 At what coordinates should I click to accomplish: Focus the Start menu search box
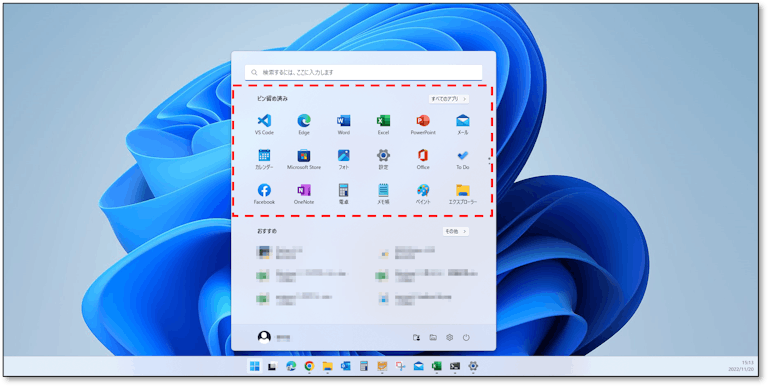363,72
